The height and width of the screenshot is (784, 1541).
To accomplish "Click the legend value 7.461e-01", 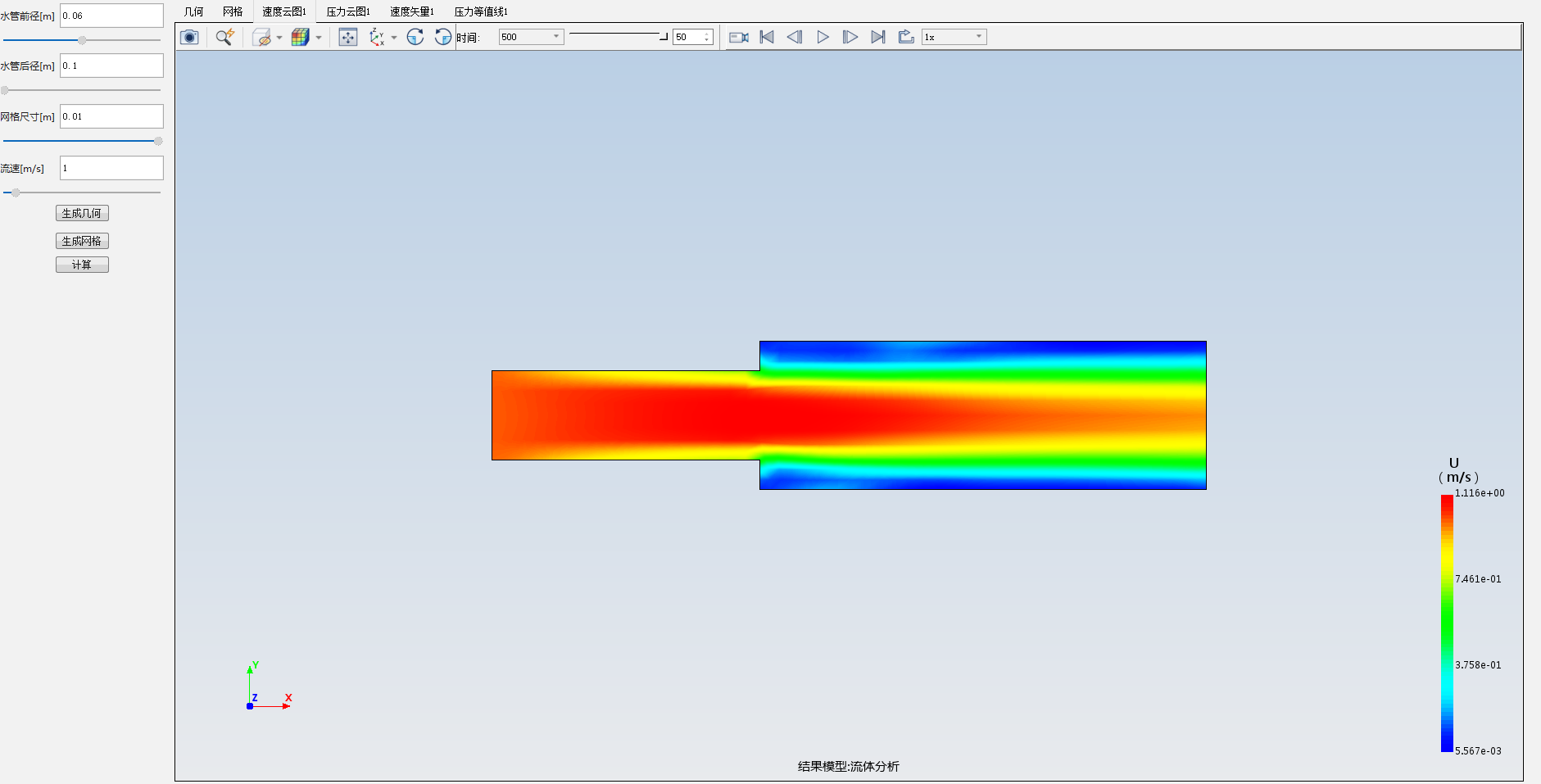I will click(1478, 579).
